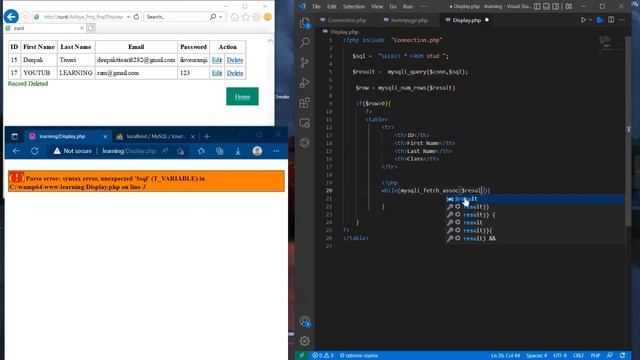Open the File menu in VS Code

316,7
